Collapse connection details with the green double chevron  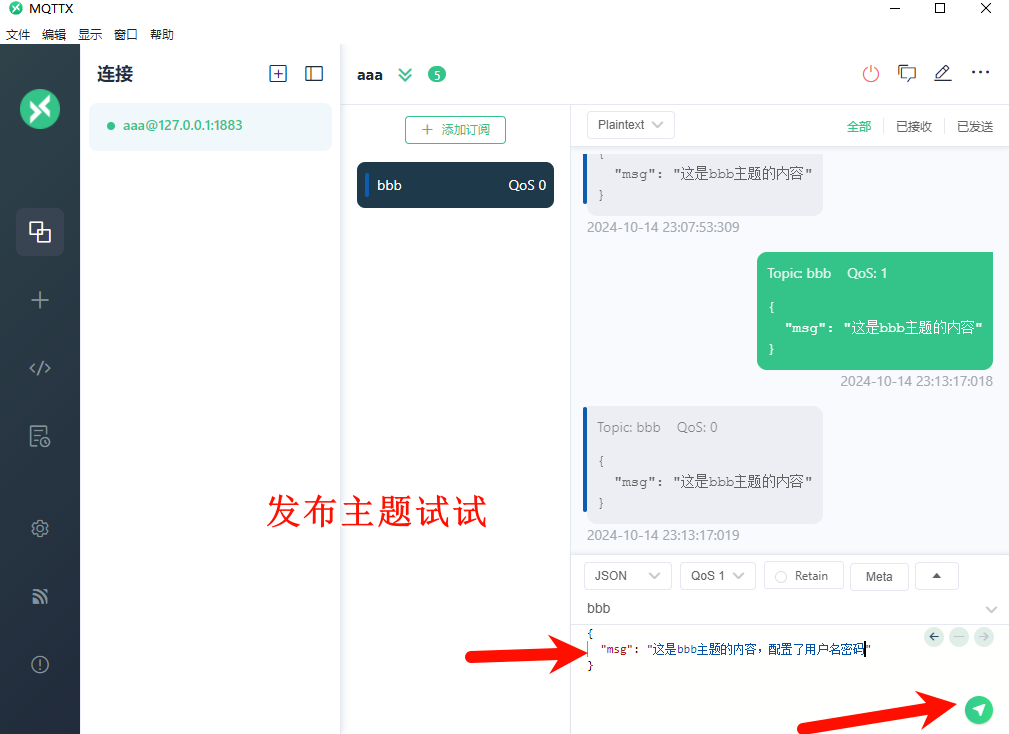(x=405, y=75)
